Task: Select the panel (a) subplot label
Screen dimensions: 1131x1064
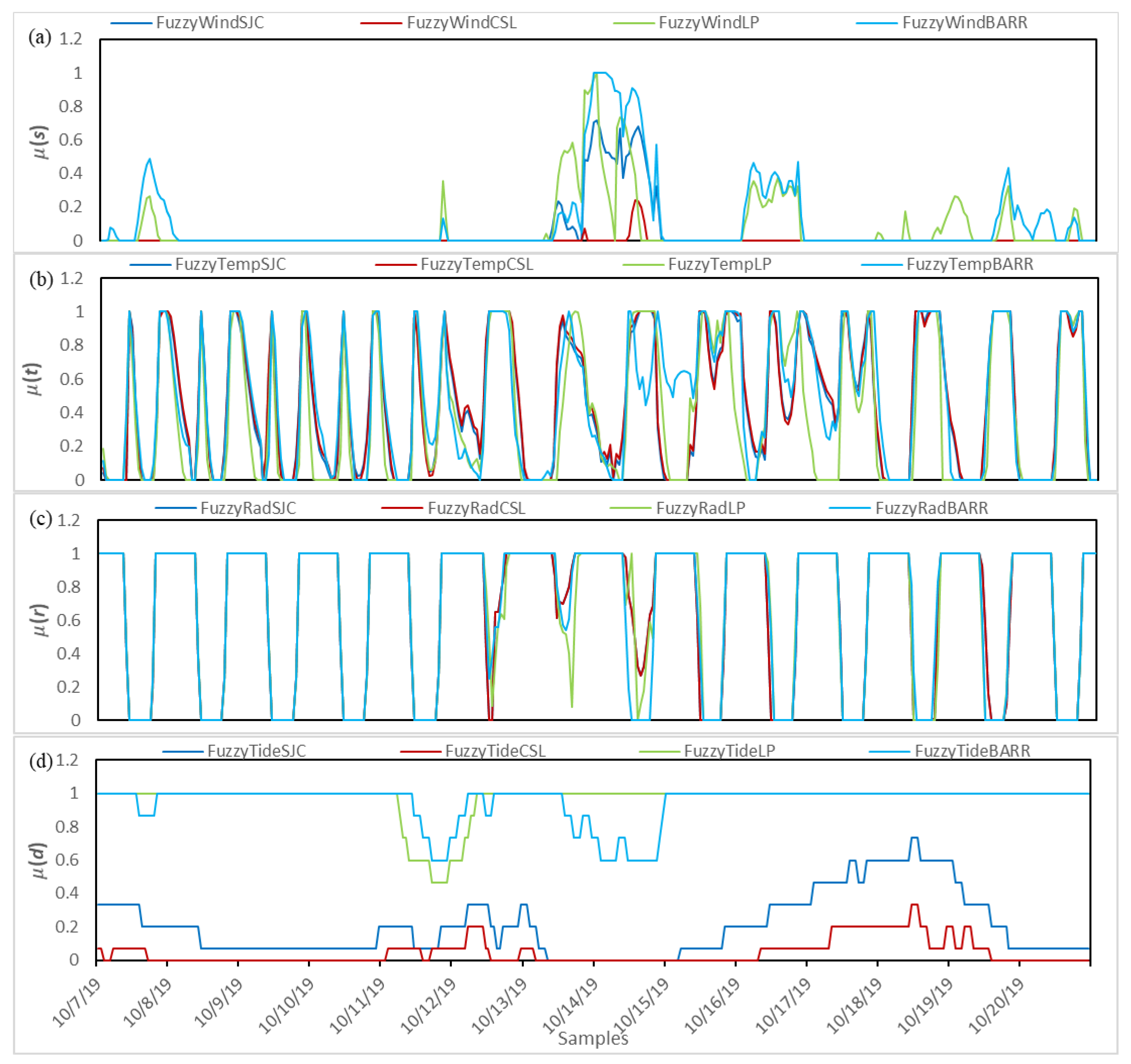Action: tap(40, 38)
